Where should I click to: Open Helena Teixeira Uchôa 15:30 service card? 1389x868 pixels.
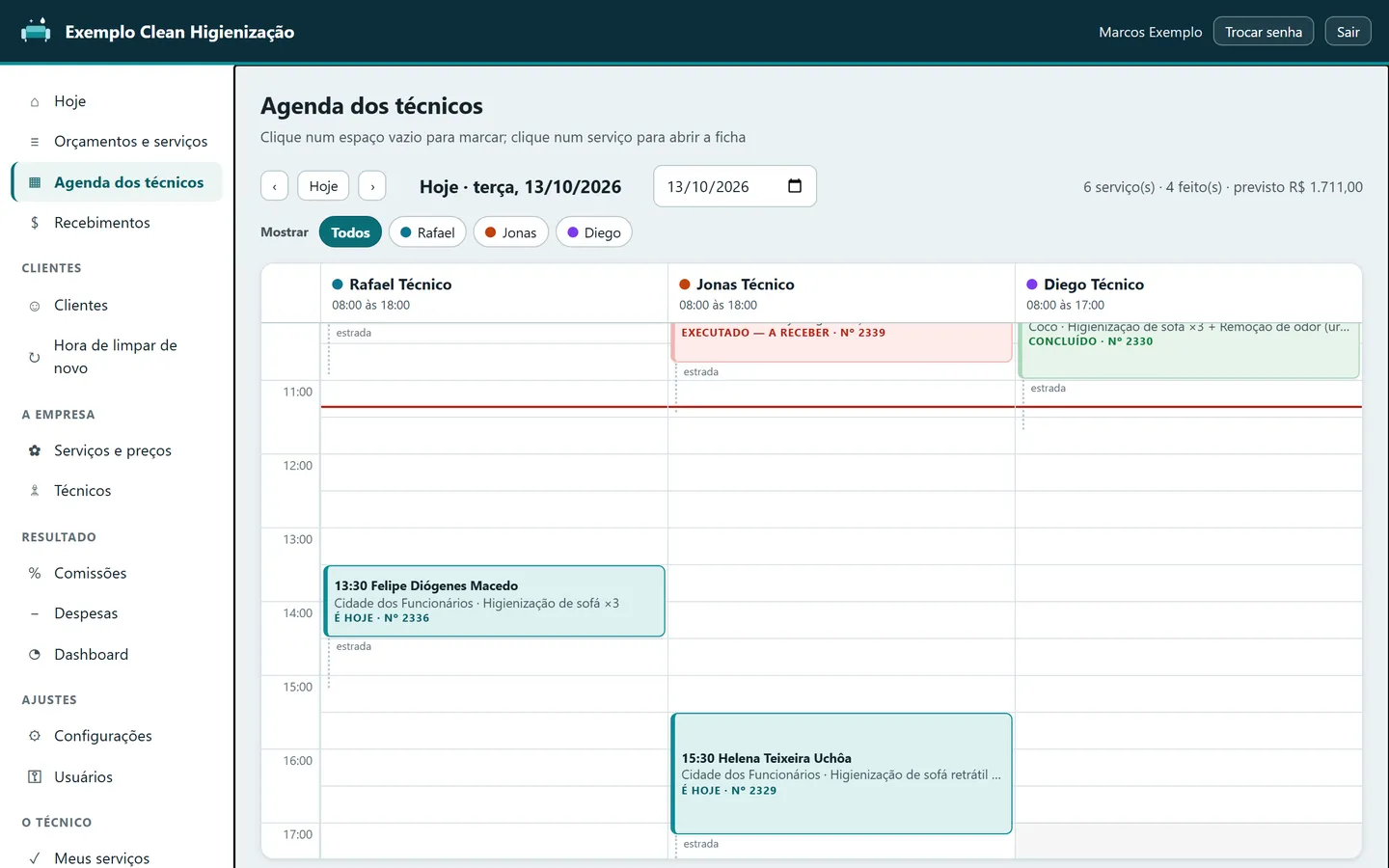[841, 773]
